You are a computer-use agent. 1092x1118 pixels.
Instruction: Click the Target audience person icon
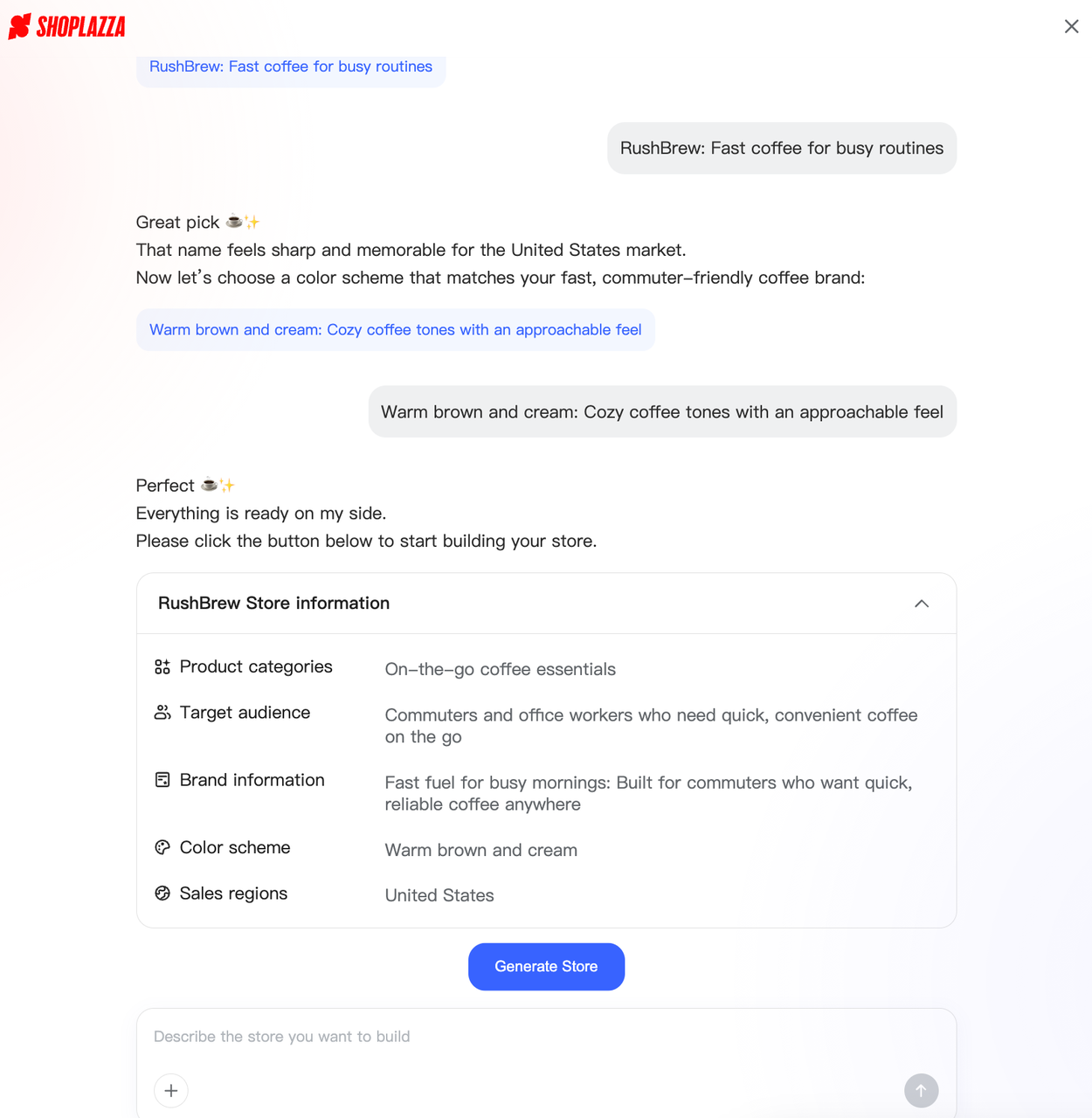[x=162, y=712]
